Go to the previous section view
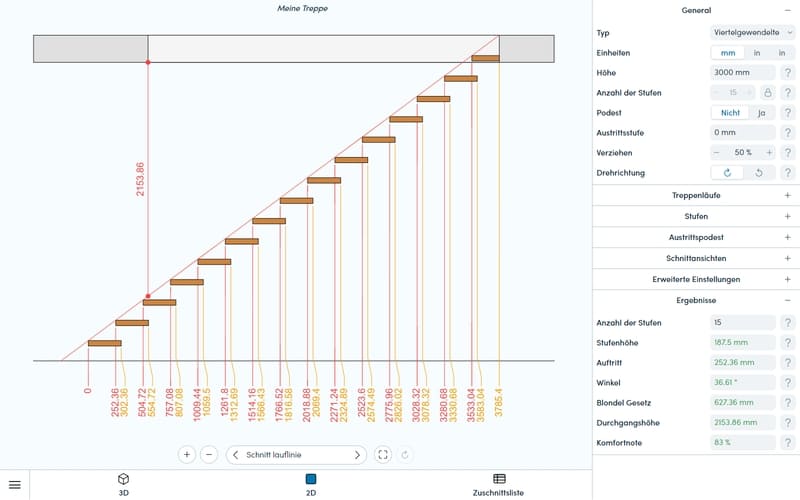Image resolution: width=800 pixels, height=500 pixels. click(235, 455)
